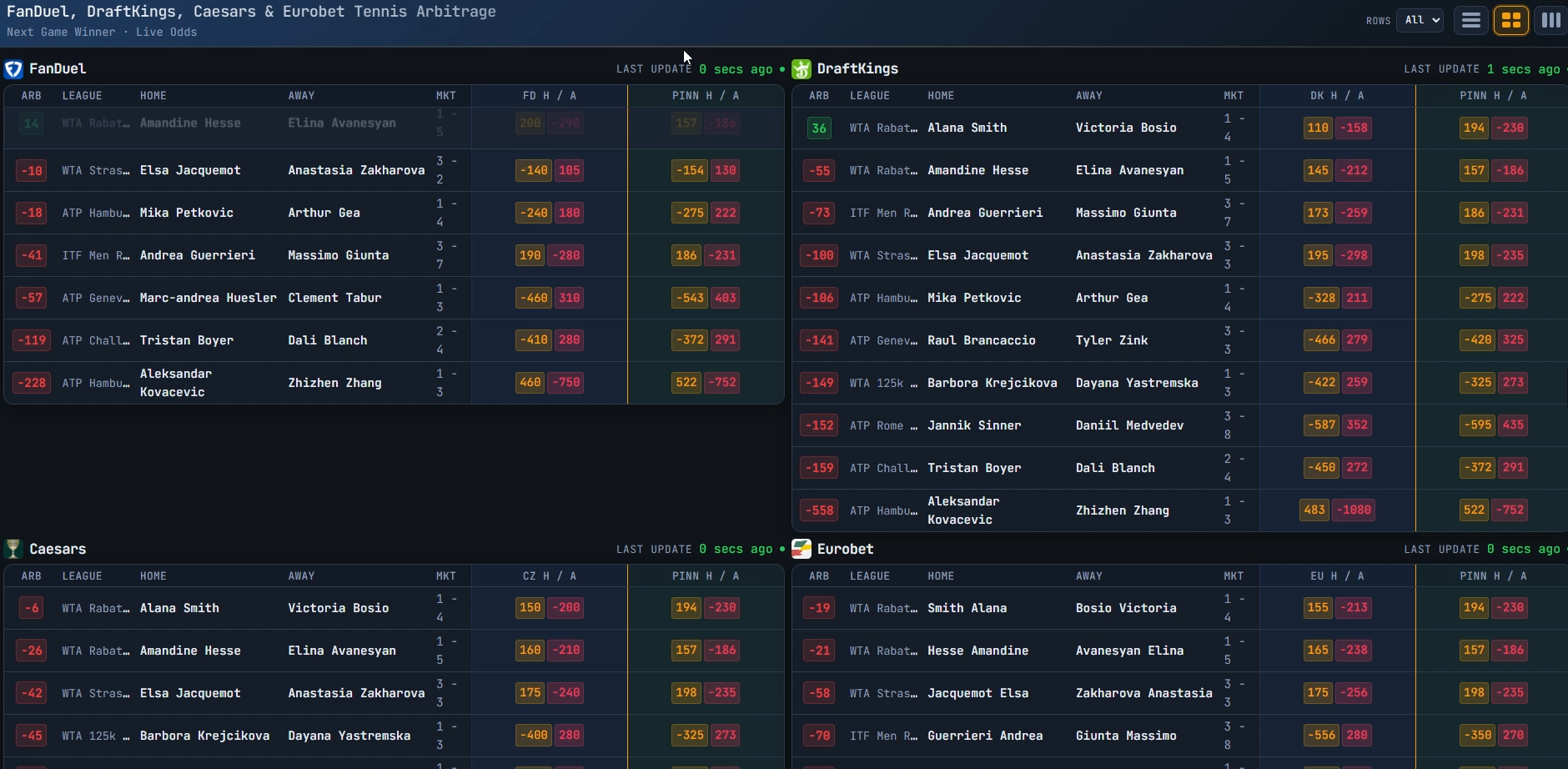Click the 110 DraftKings home odds for Alana Smith
Screen dimensions: 1568x769
tap(1318, 128)
